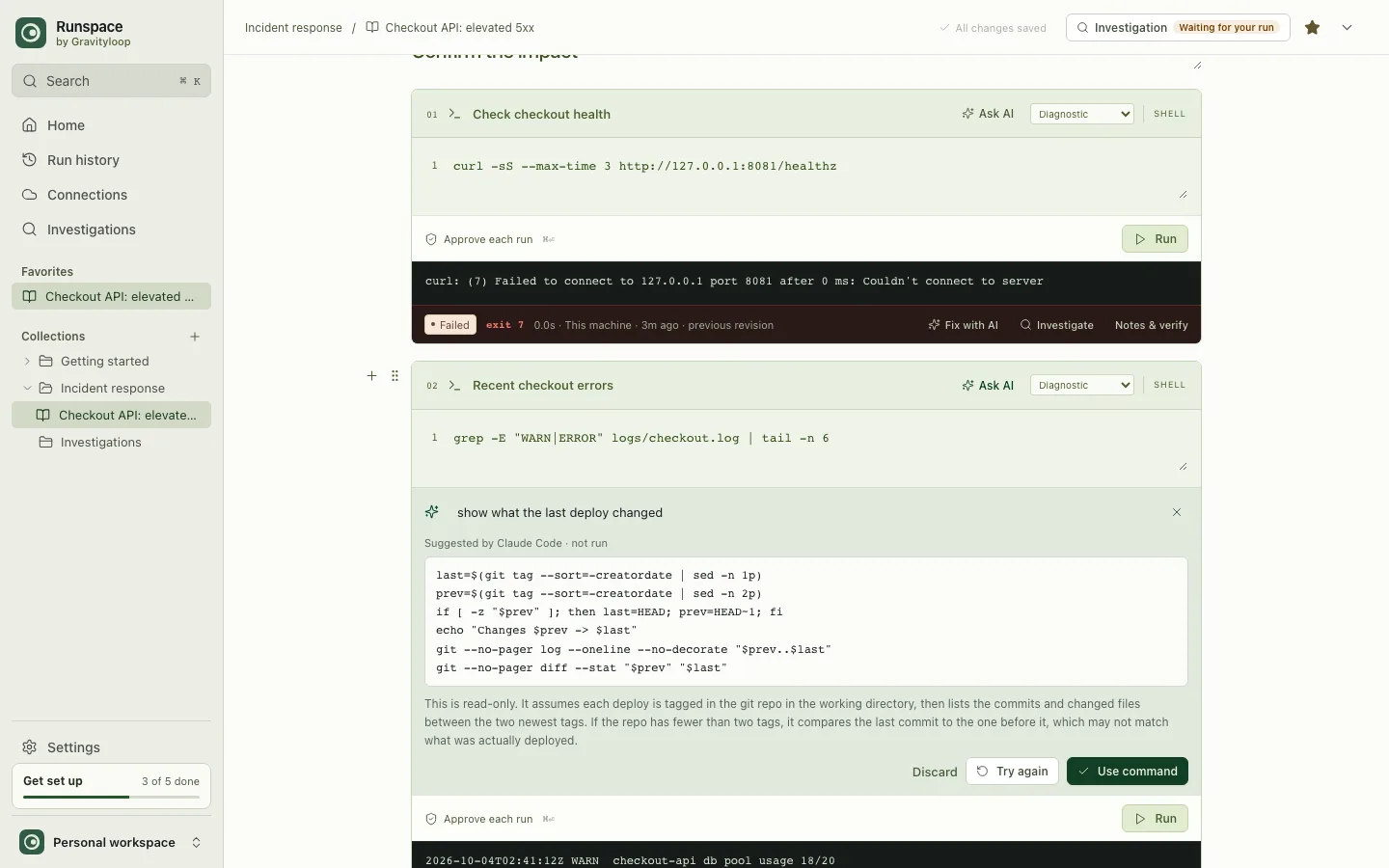Click the Incident response breadcrumb

[293, 28]
